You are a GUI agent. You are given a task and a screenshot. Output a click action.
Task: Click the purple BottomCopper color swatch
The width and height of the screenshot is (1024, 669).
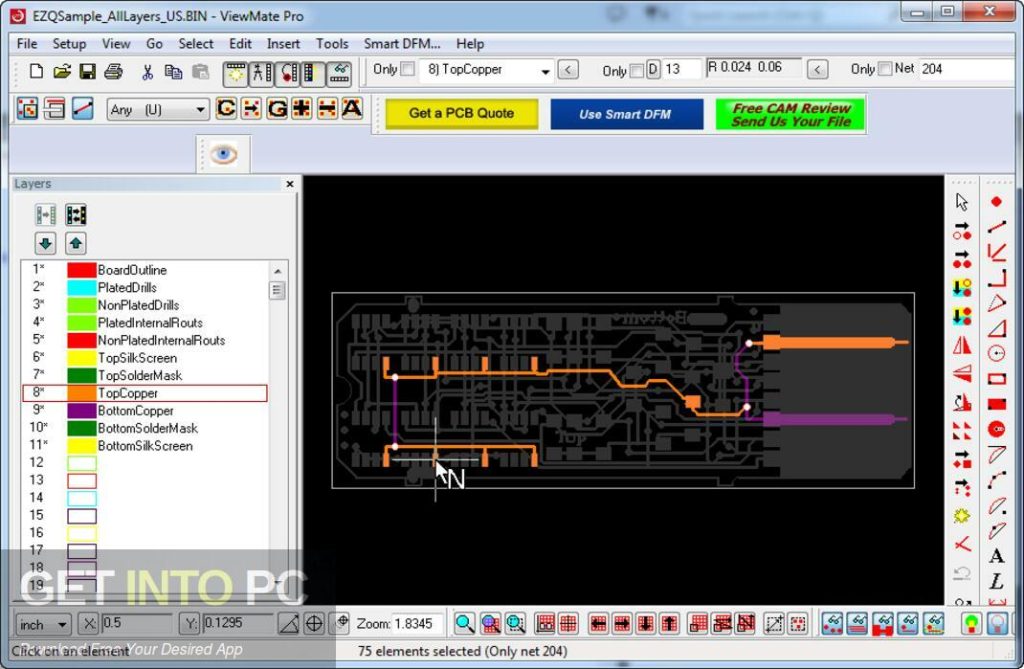81,411
